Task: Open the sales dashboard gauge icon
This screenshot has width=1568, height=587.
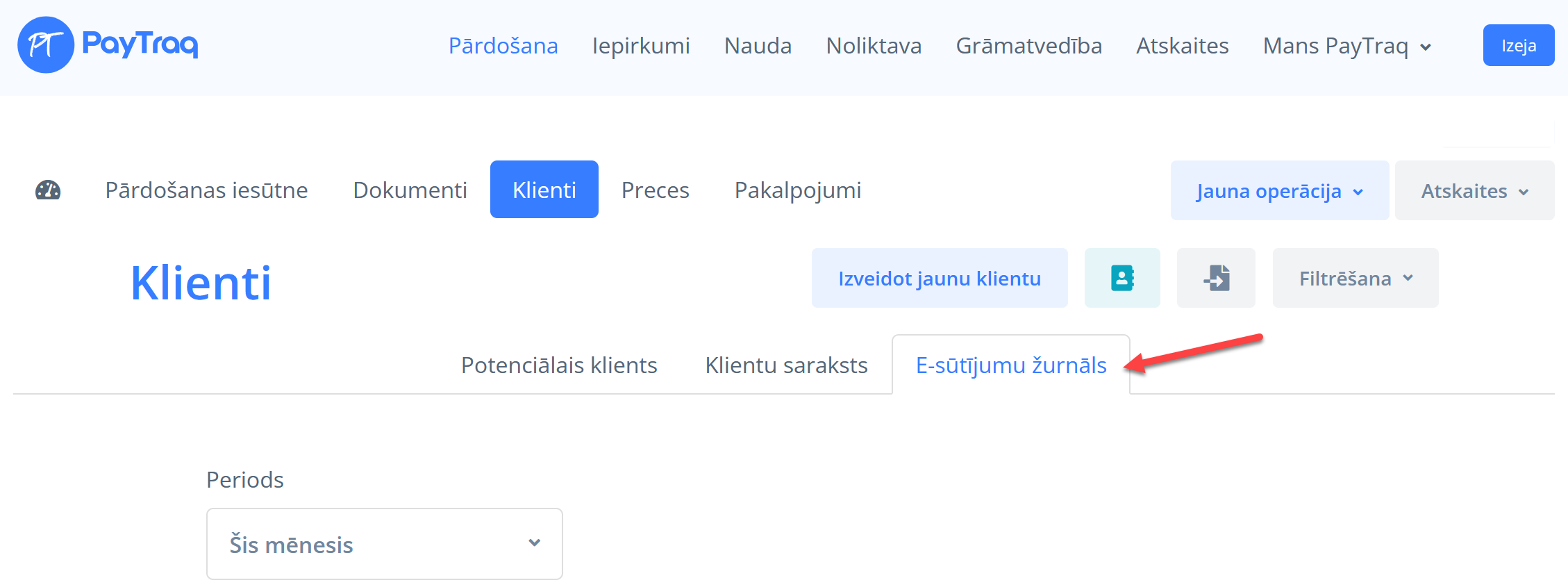Action: 48,190
